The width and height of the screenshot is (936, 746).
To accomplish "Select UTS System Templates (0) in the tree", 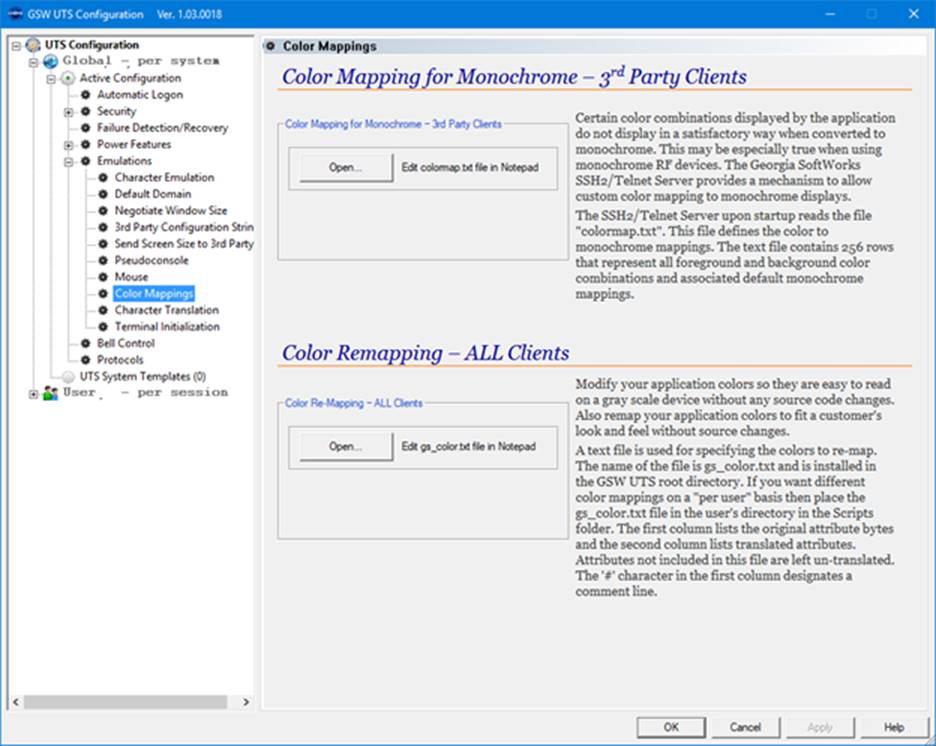I will click(x=143, y=377).
